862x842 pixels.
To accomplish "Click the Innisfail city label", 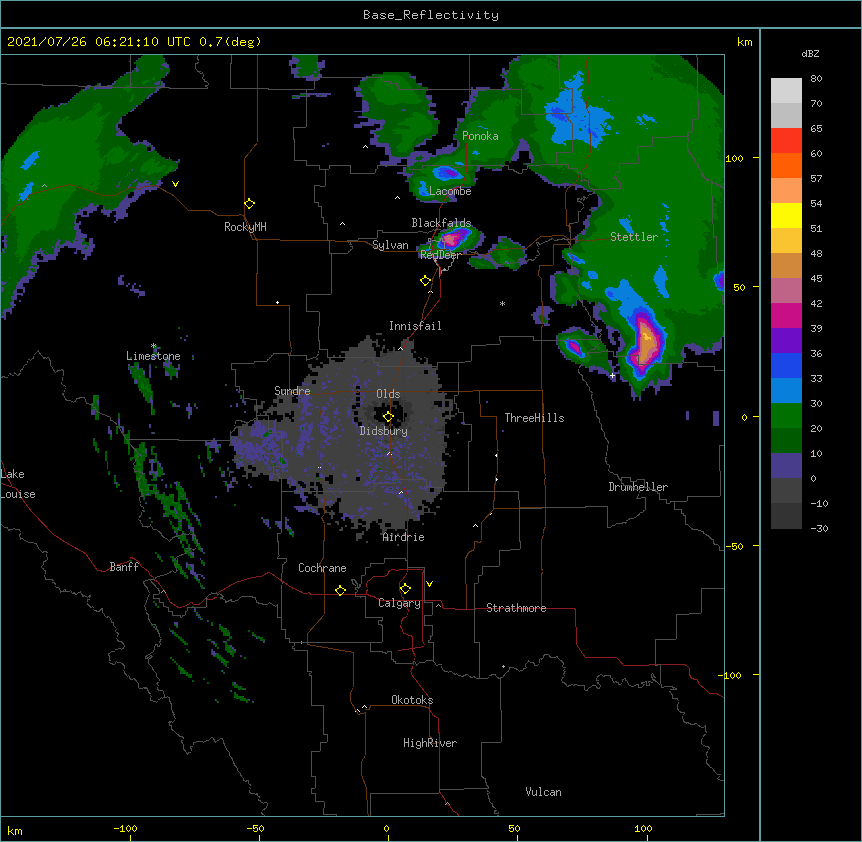I will click(415, 326).
